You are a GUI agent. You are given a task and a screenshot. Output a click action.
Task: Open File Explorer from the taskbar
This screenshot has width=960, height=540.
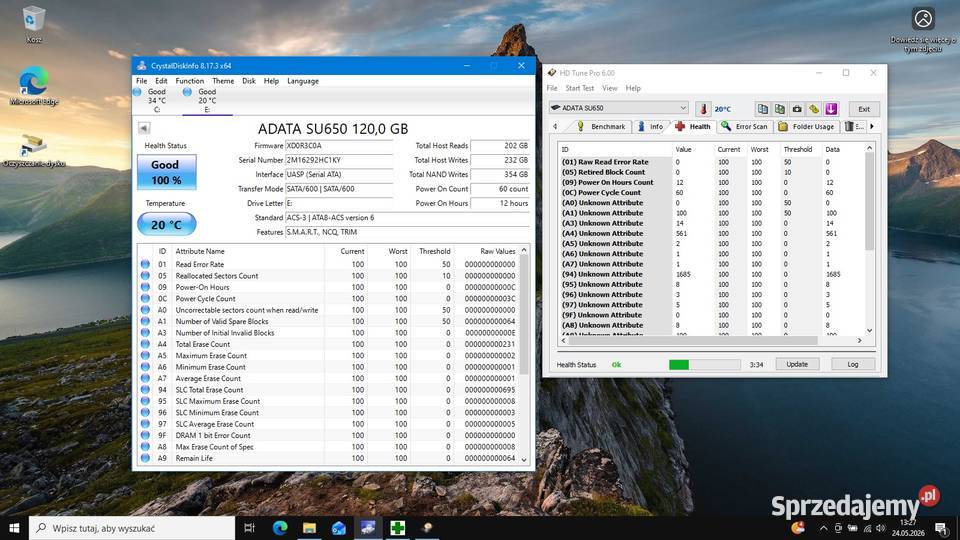309,528
